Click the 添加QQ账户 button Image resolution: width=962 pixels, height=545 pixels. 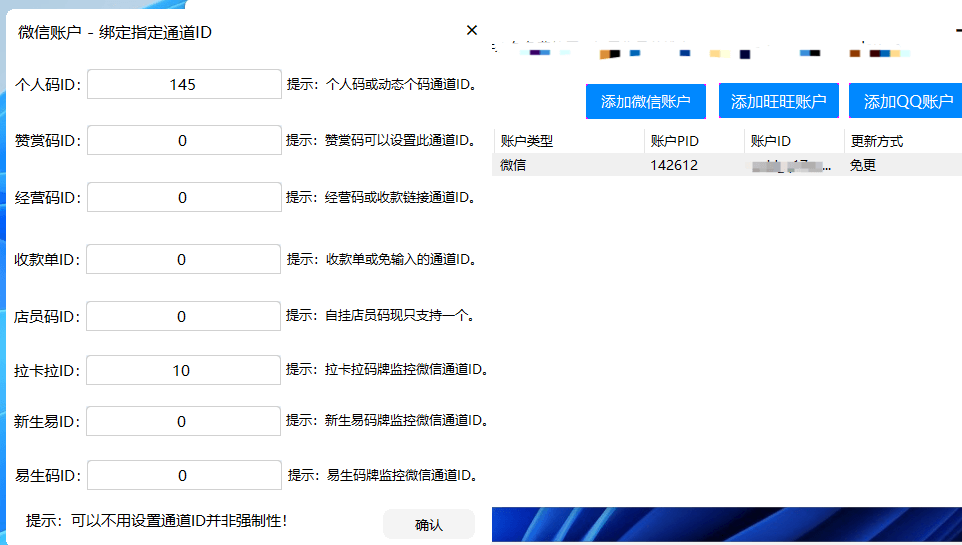tap(906, 102)
